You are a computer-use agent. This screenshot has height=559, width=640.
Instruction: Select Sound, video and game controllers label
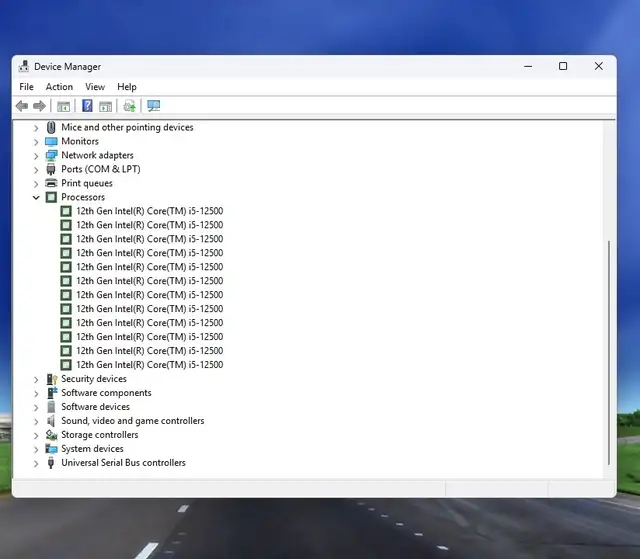[133, 421]
